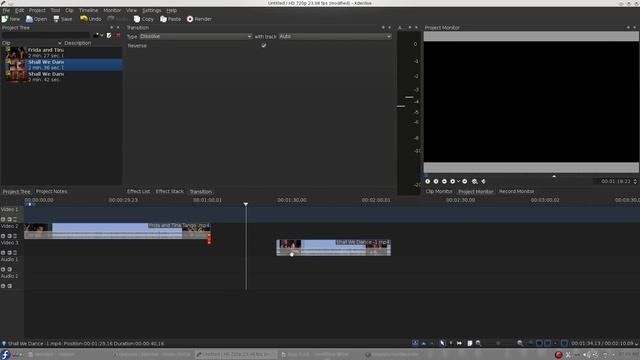
Task: Open the 'with track' Auto dropdown
Action: pyautogui.click(x=335, y=36)
